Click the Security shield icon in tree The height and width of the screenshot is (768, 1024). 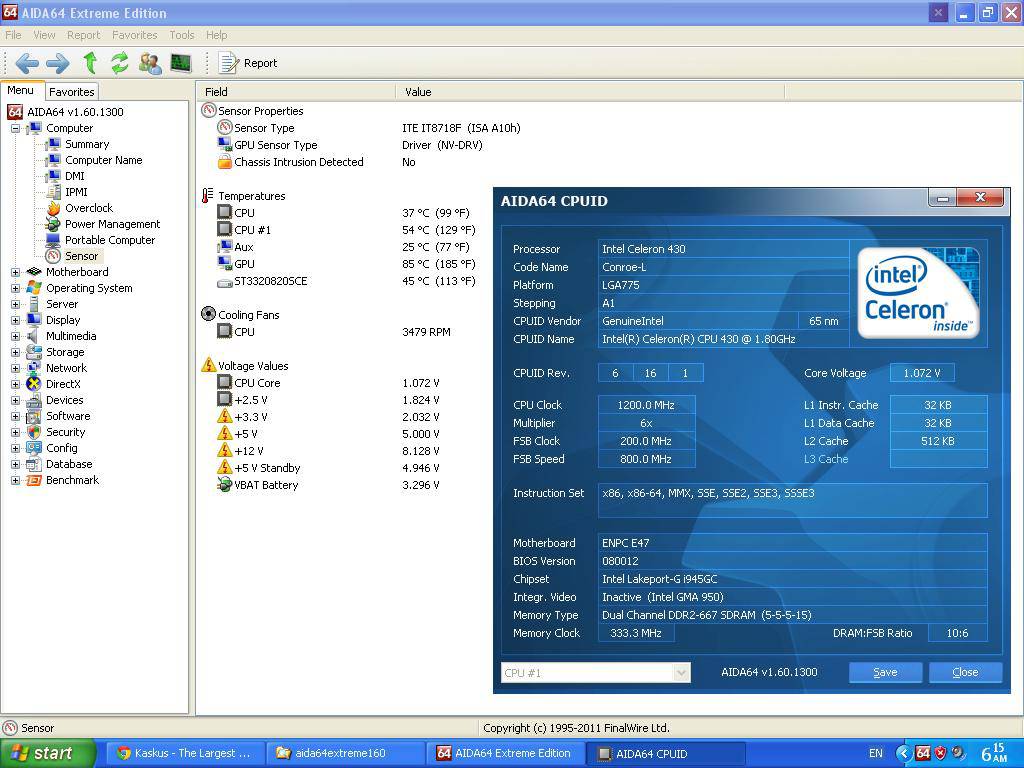pyautogui.click(x=33, y=432)
